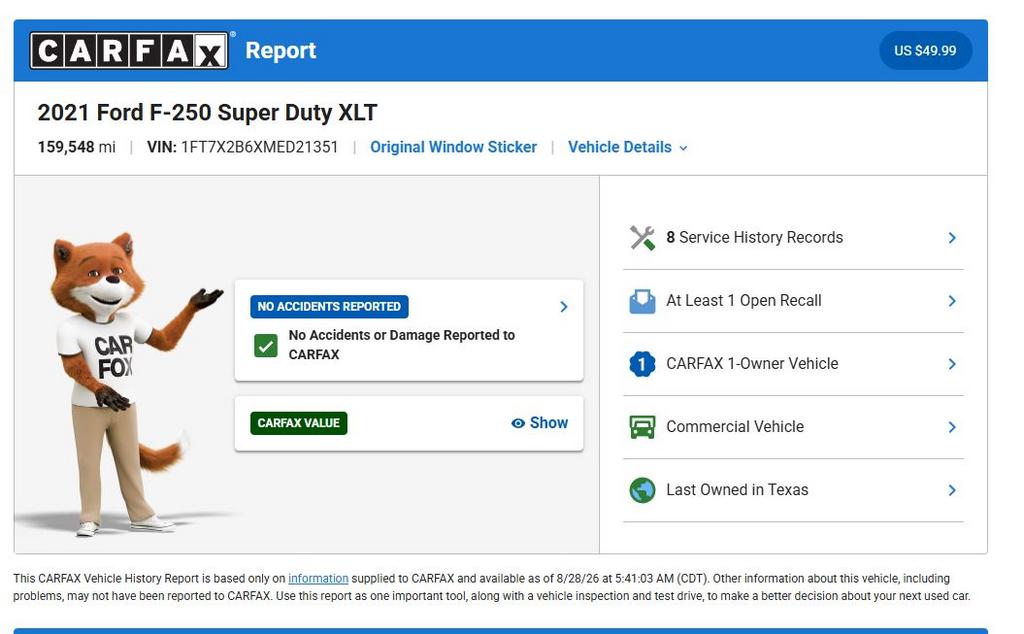The height and width of the screenshot is (634, 1024).
Task: Click the eye icon beside Show
Action: (518, 423)
